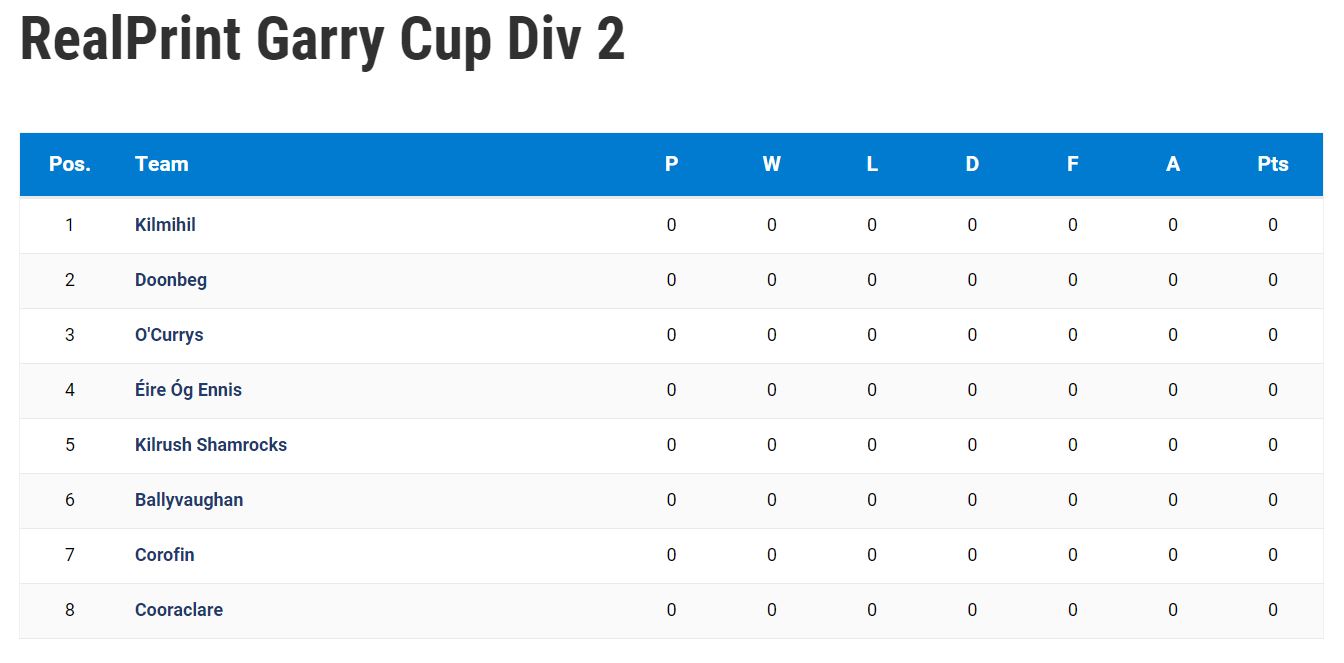Select the W column header
This screenshot has height=663, width=1344.
772,164
